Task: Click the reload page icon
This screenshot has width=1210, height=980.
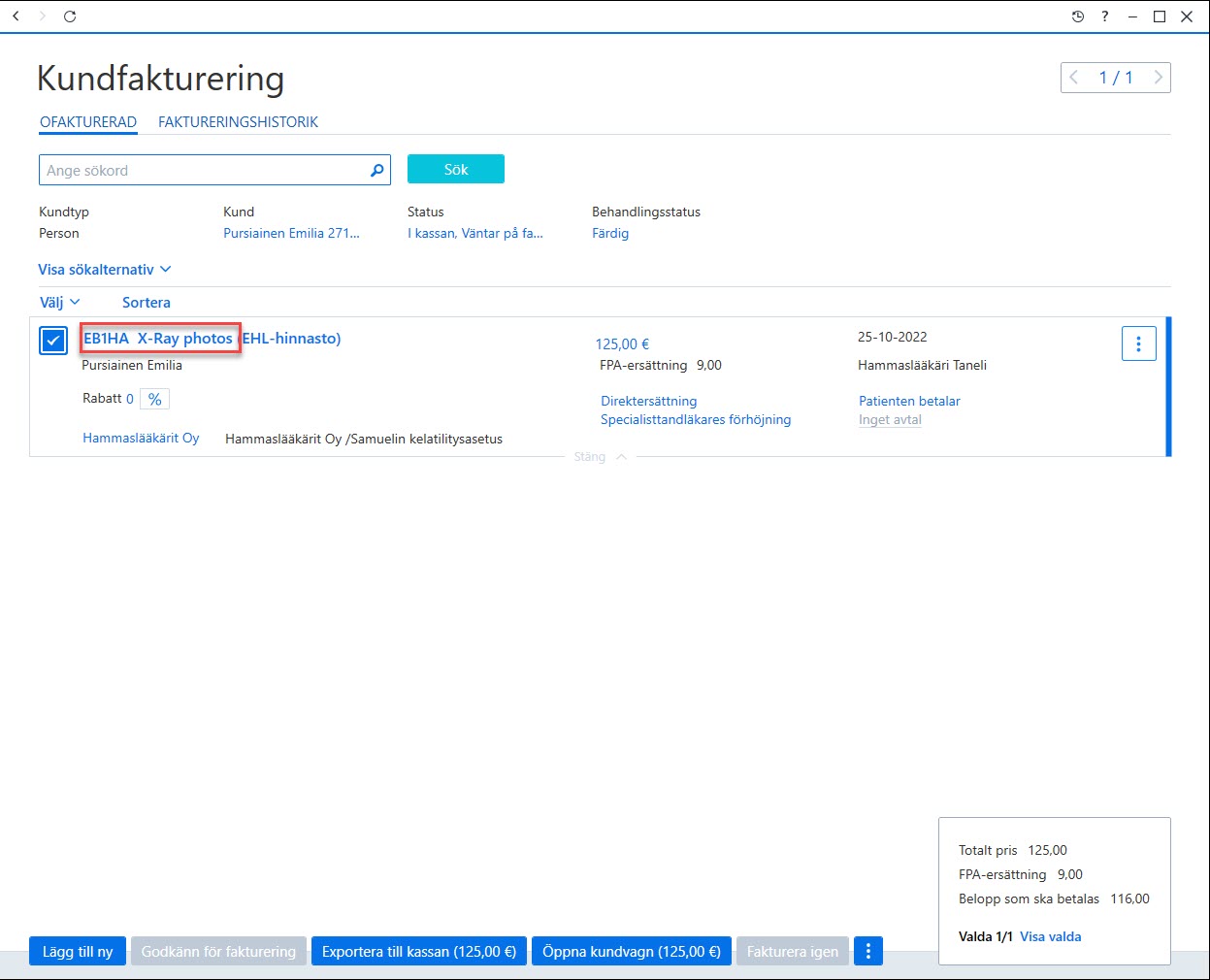Action: pyautogui.click(x=70, y=16)
